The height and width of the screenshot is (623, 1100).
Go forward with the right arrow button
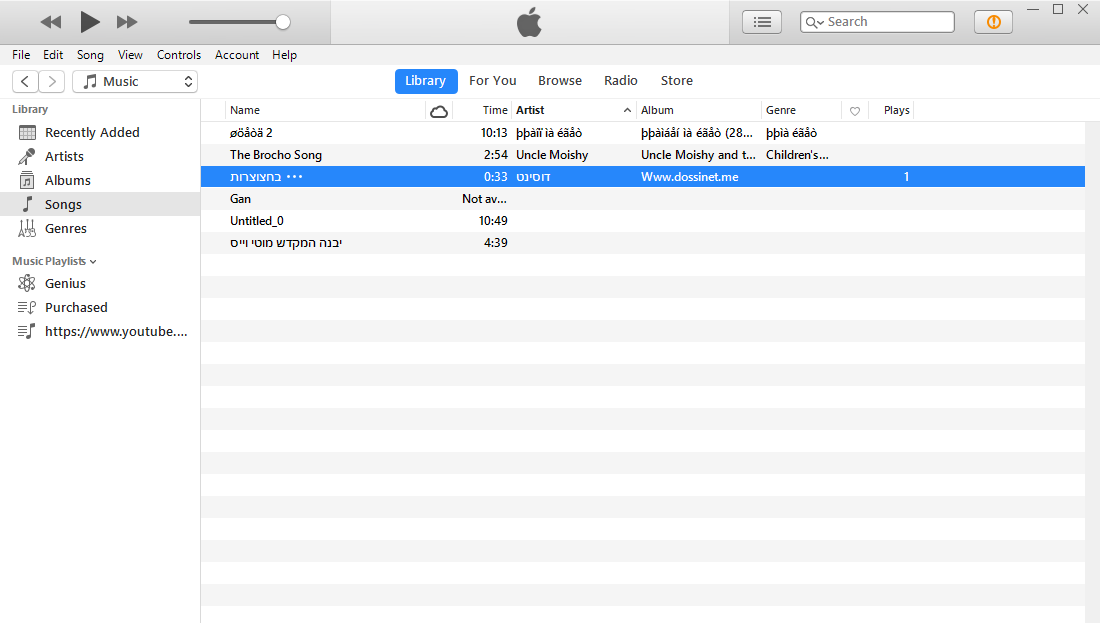tap(52, 81)
